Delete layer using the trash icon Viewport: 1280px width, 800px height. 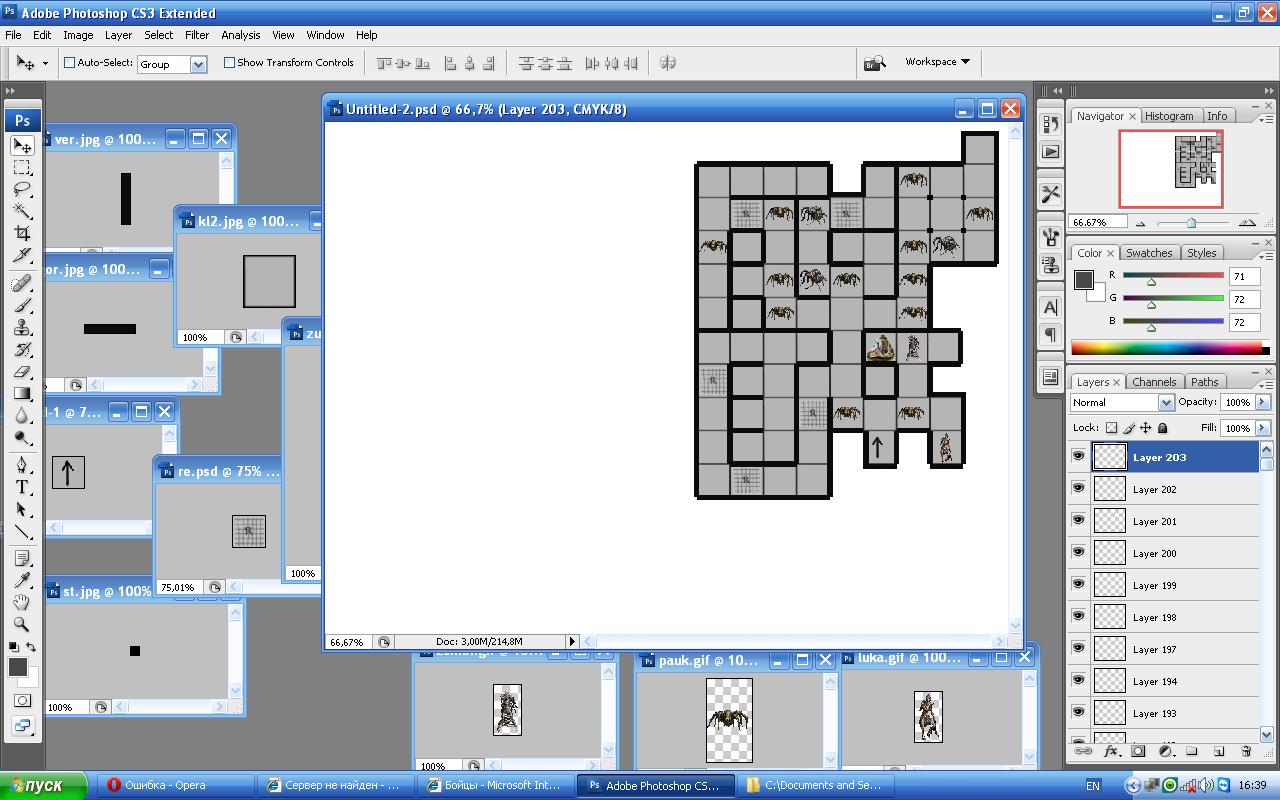click(x=1245, y=751)
